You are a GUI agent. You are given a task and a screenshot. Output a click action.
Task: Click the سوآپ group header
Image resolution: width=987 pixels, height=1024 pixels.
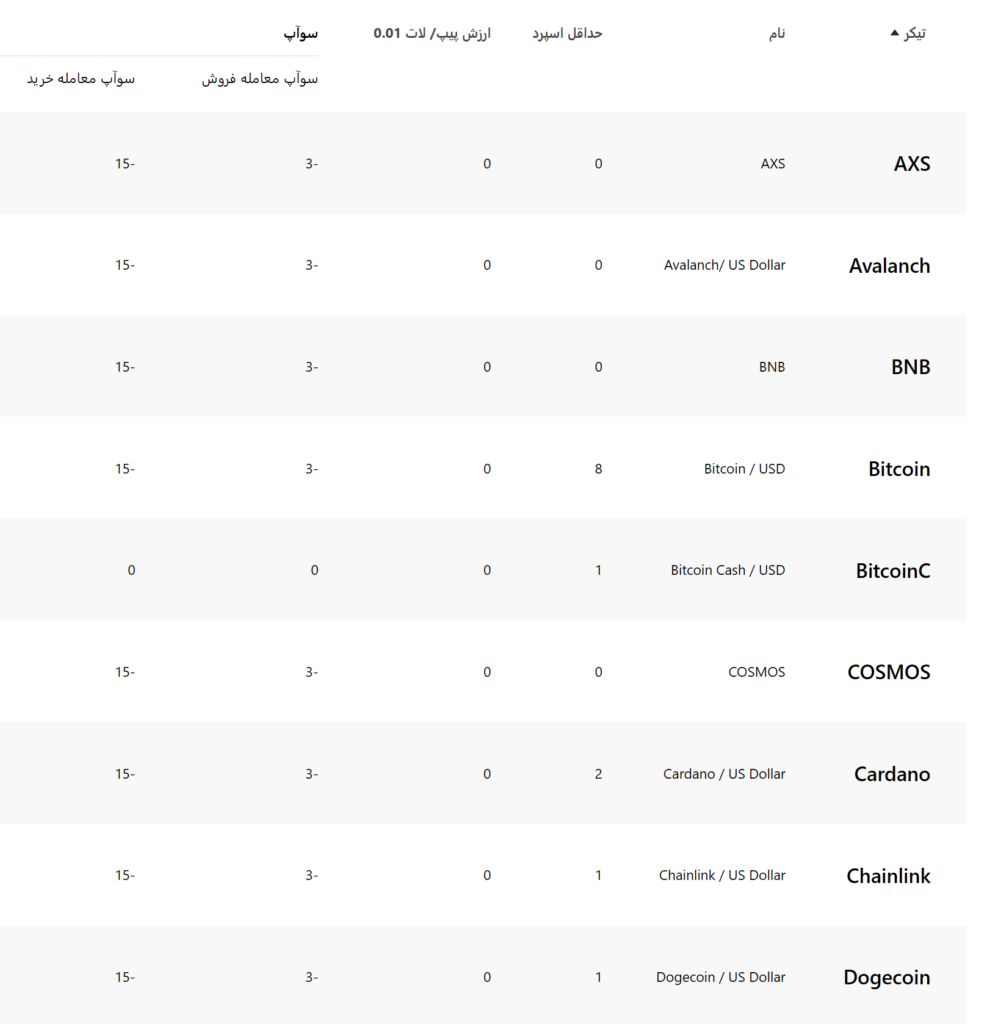point(300,33)
